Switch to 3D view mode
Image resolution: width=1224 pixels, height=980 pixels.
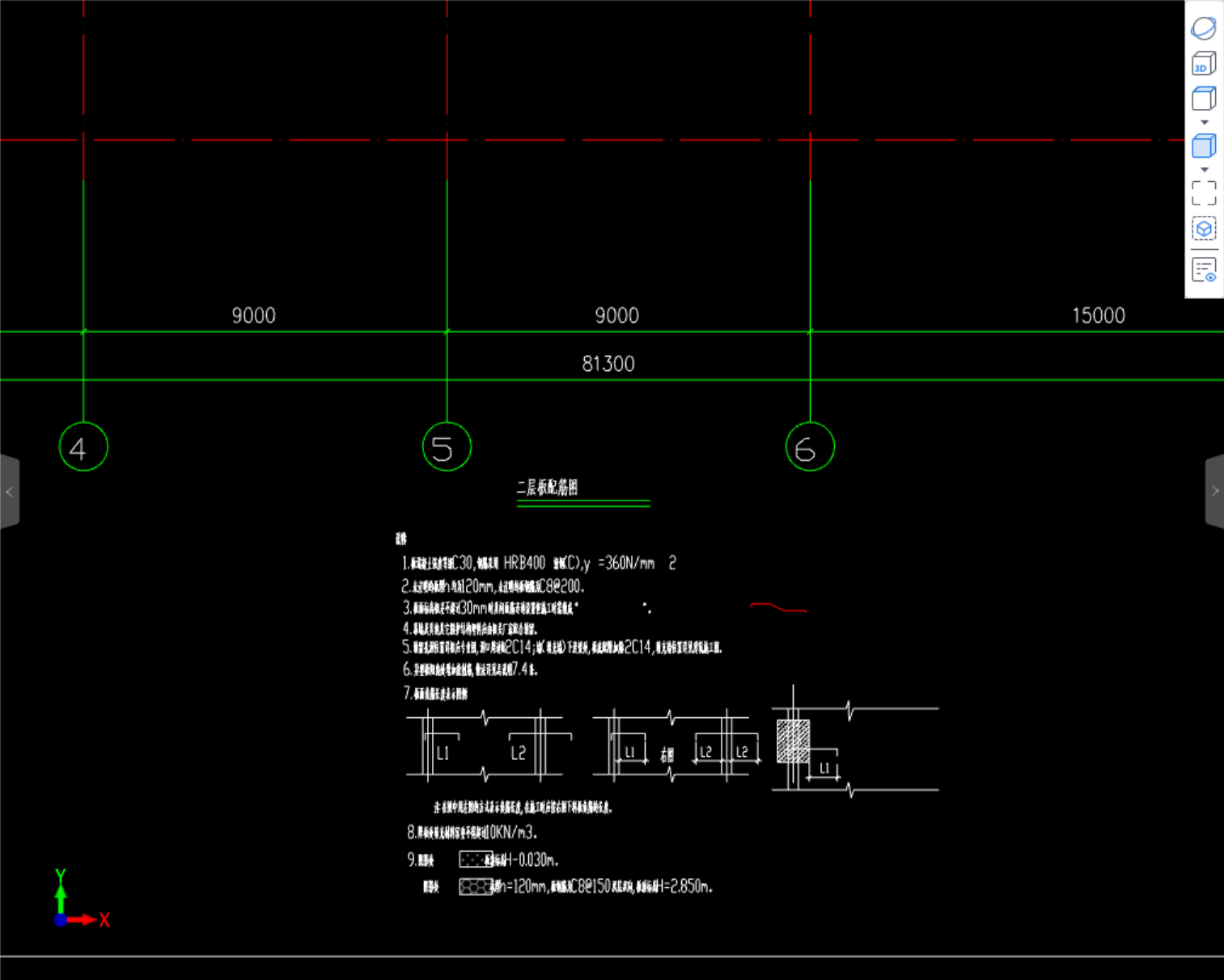1204,64
